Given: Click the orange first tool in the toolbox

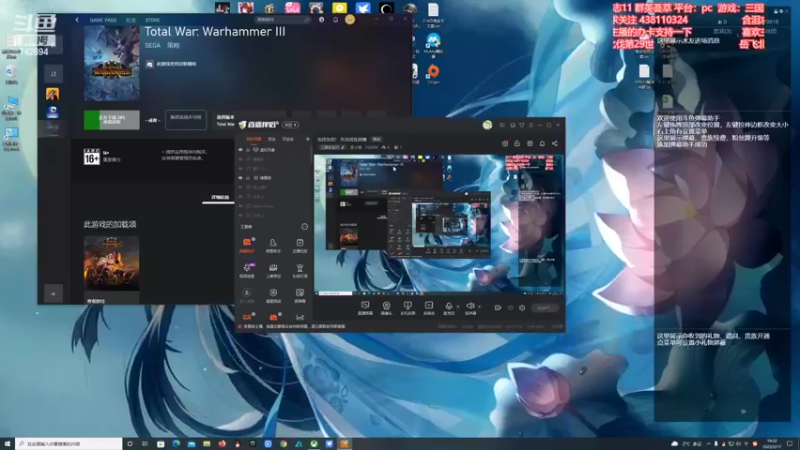Looking at the screenshot, I should (247, 245).
